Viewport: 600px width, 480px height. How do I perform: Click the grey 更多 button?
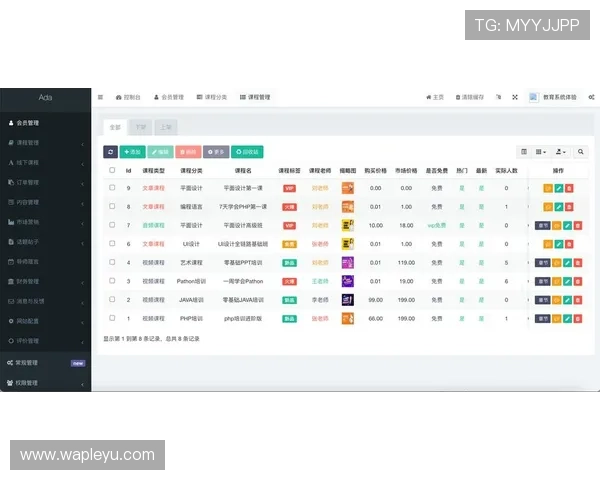pyautogui.click(x=216, y=152)
